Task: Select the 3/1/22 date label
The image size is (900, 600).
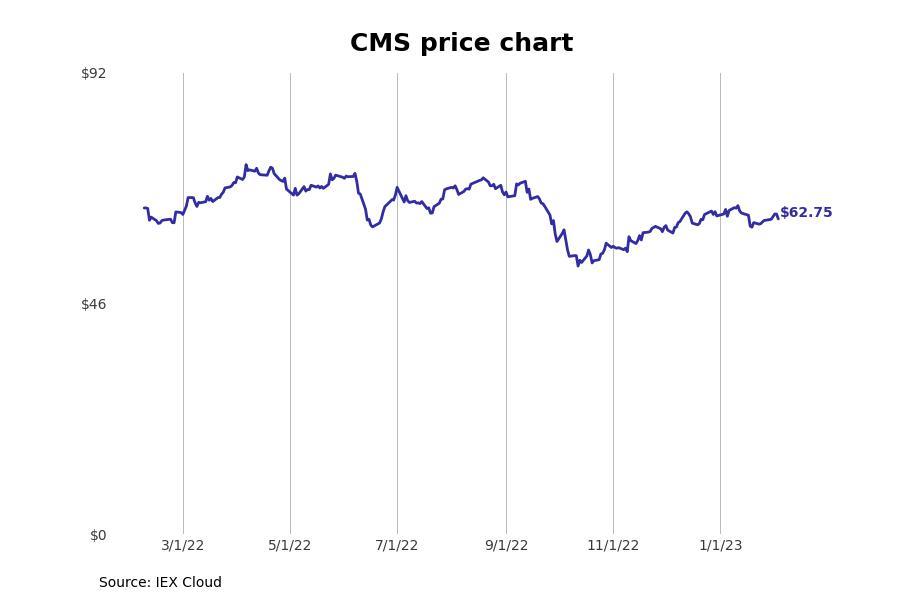Action: pyautogui.click(x=183, y=545)
